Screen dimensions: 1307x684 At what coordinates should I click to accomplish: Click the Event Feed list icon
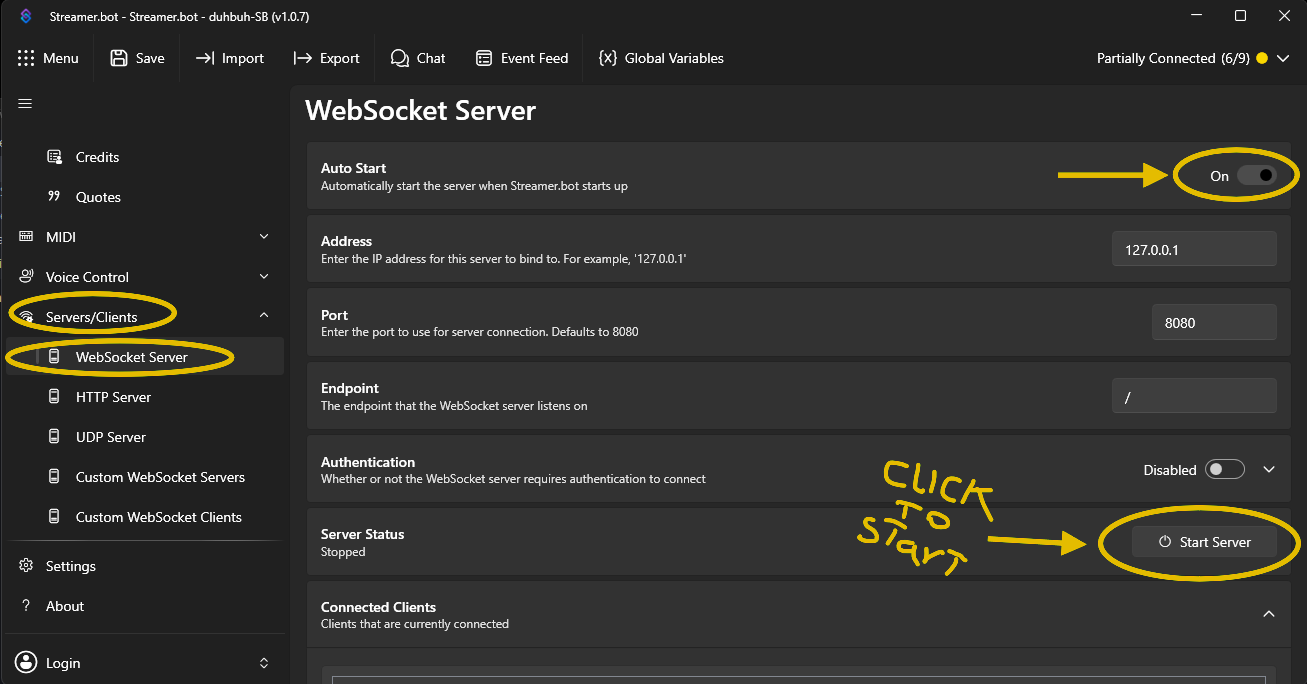coord(484,58)
